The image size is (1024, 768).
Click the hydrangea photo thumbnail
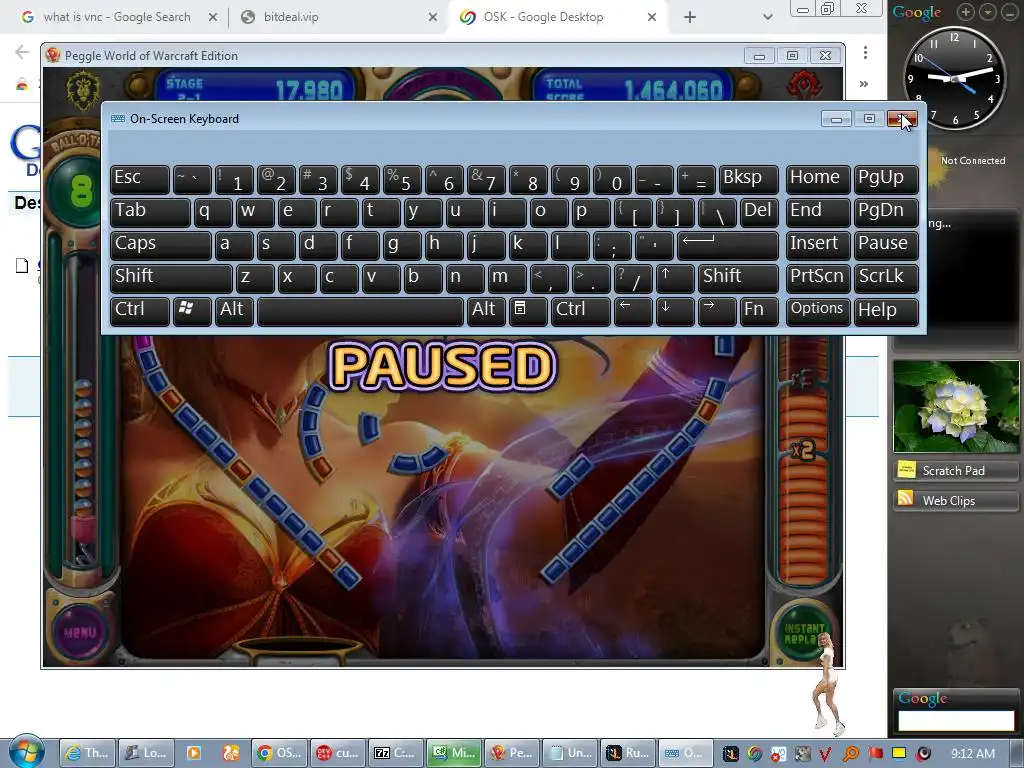click(x=956, y=406)
